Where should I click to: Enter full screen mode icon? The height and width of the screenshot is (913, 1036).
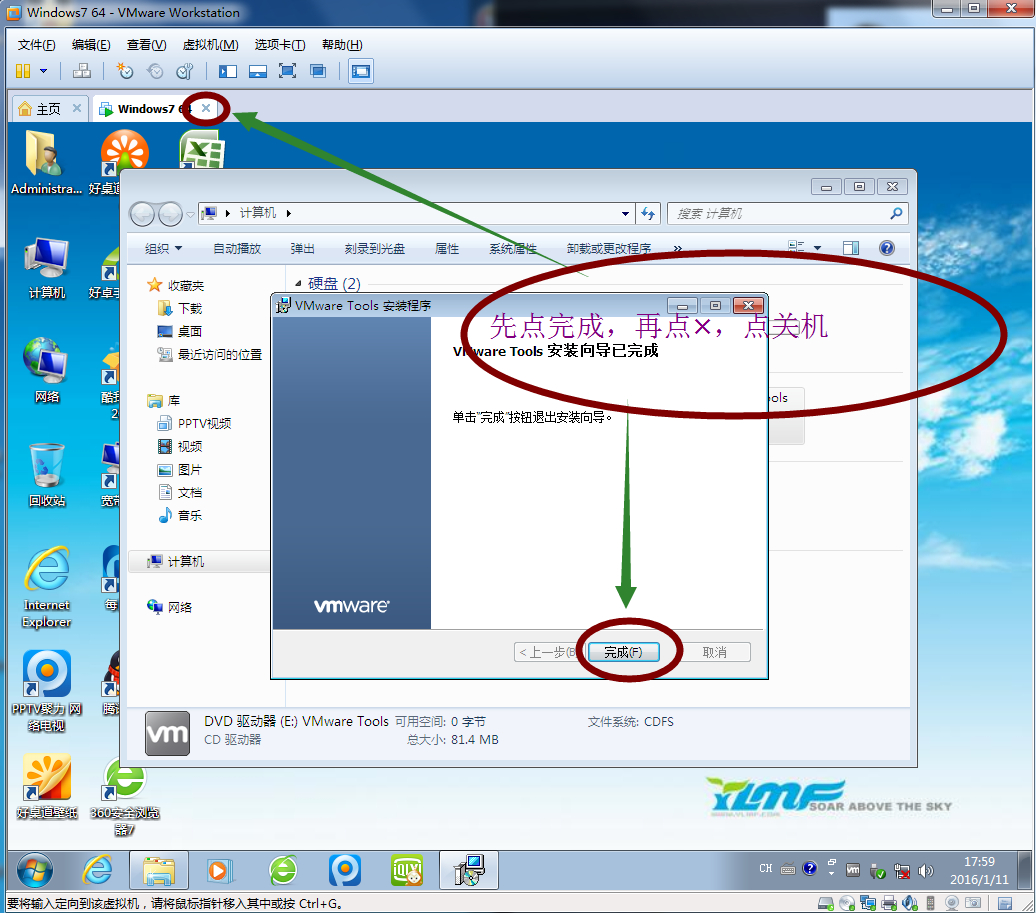tap(287, 71)
